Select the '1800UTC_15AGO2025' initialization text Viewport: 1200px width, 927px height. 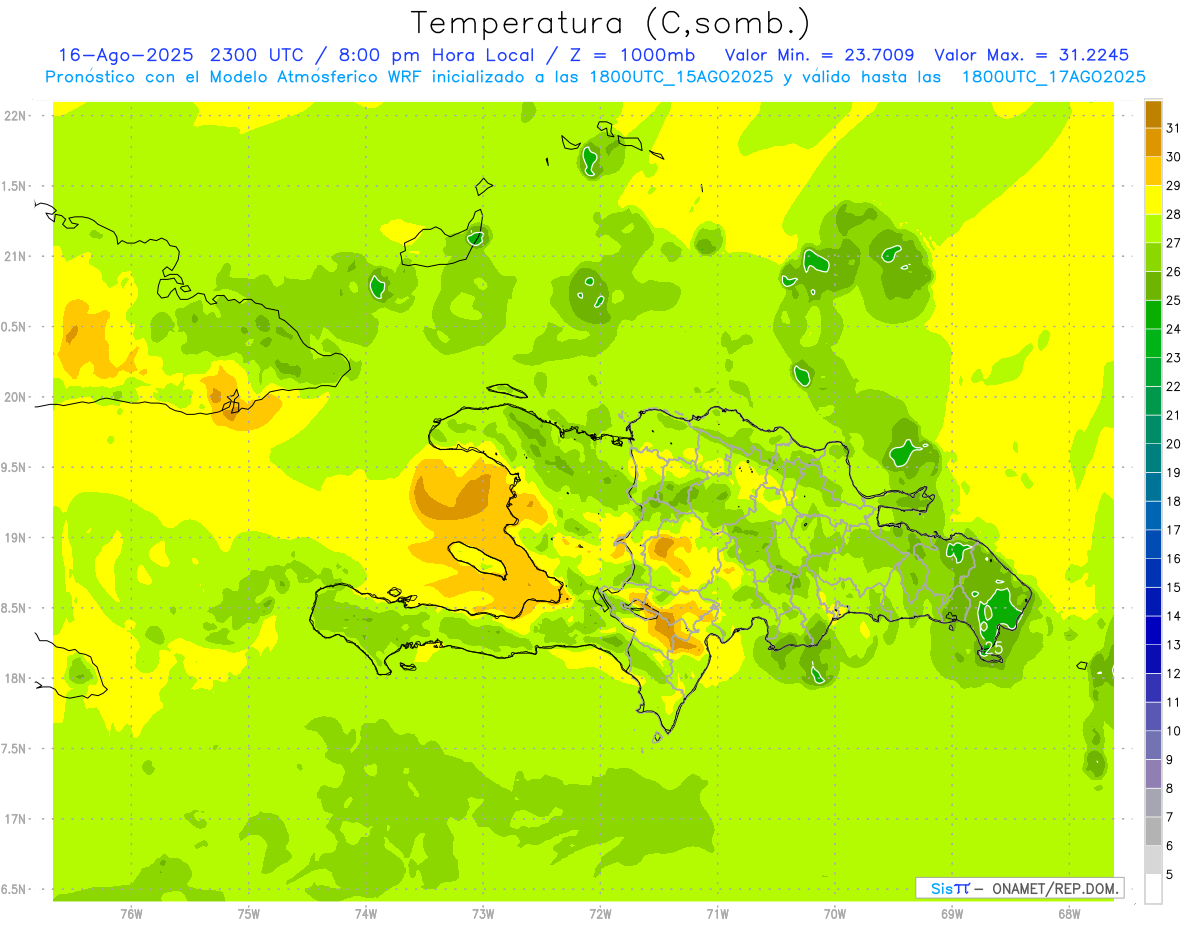(x=675, y=77)
